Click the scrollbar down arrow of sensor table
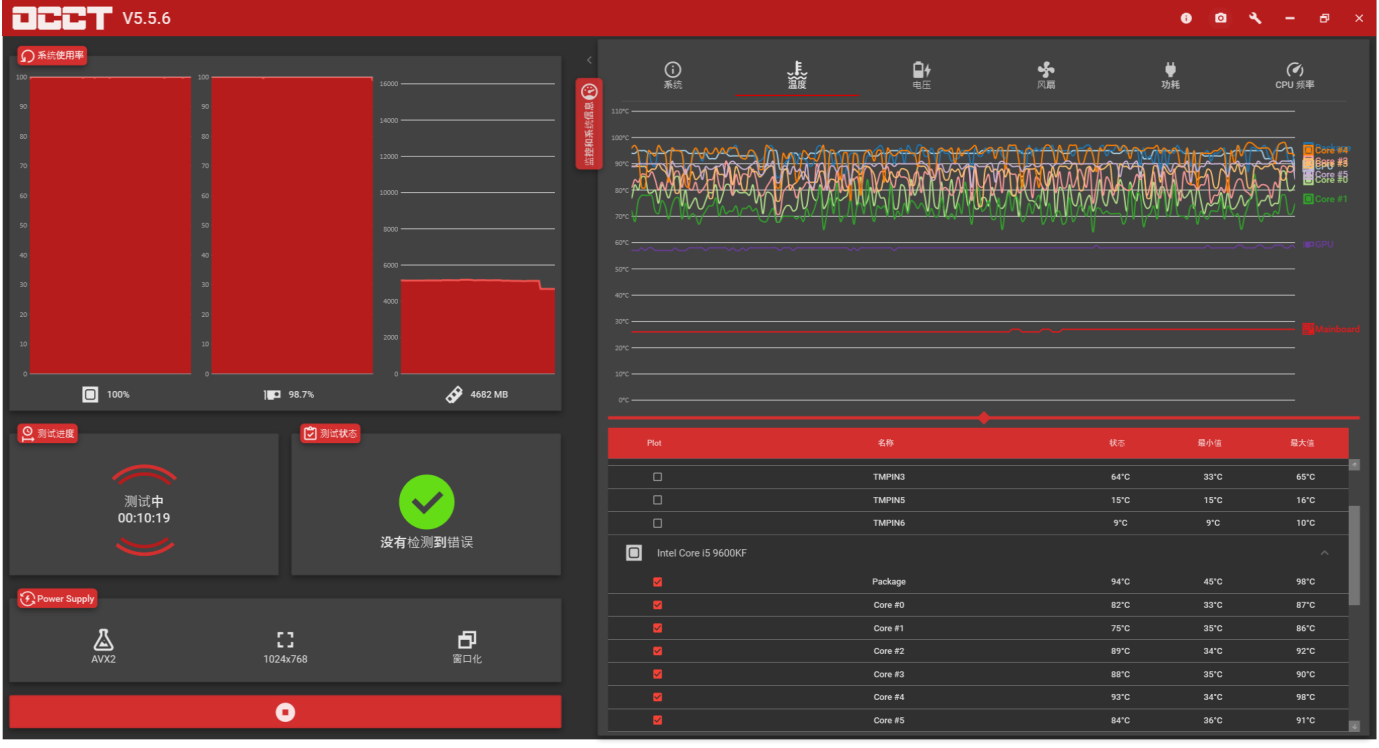1379x748 pixels. coord(1354,726)
